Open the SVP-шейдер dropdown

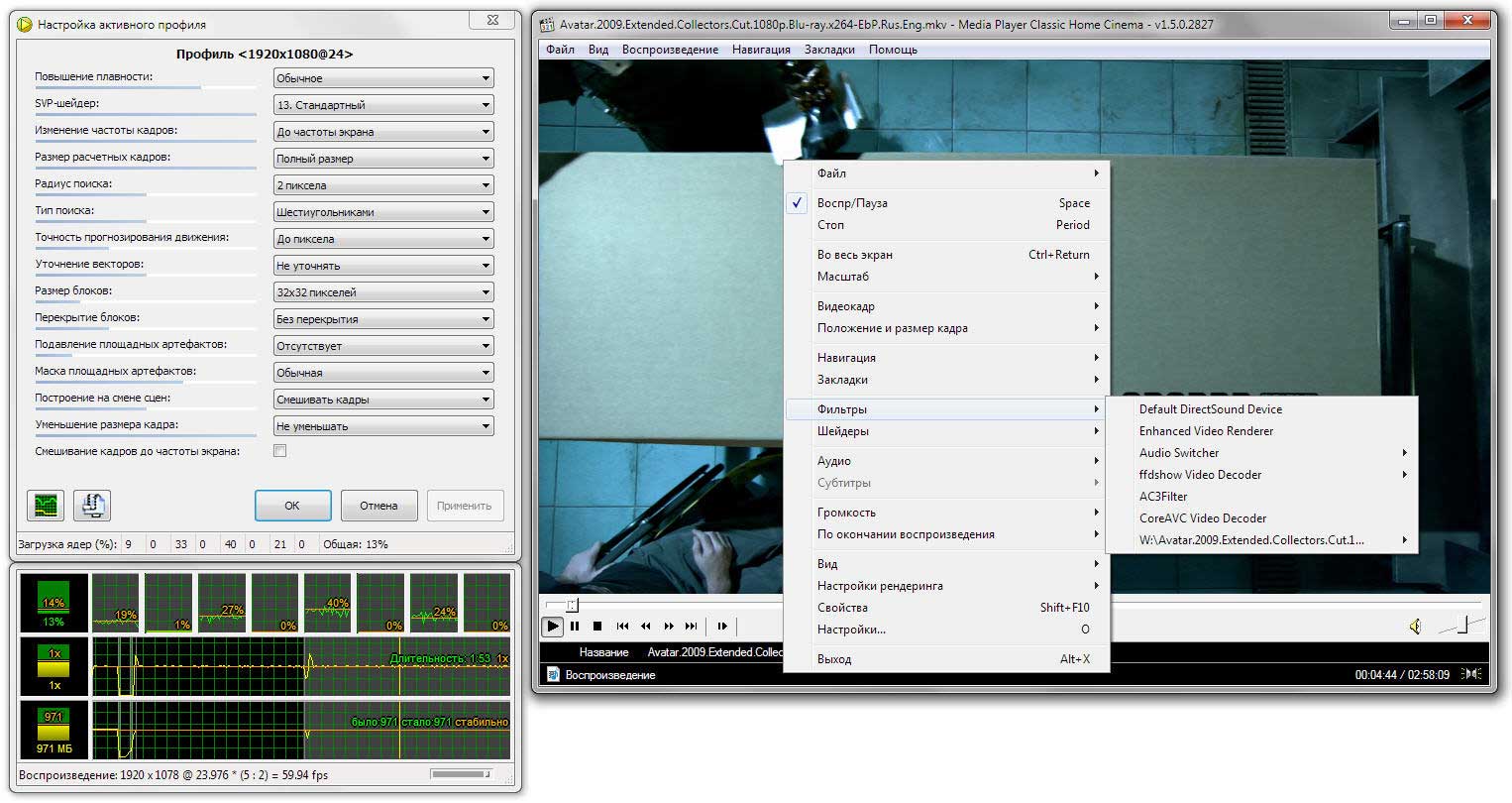pyautogui.click(x=383, y=105)
